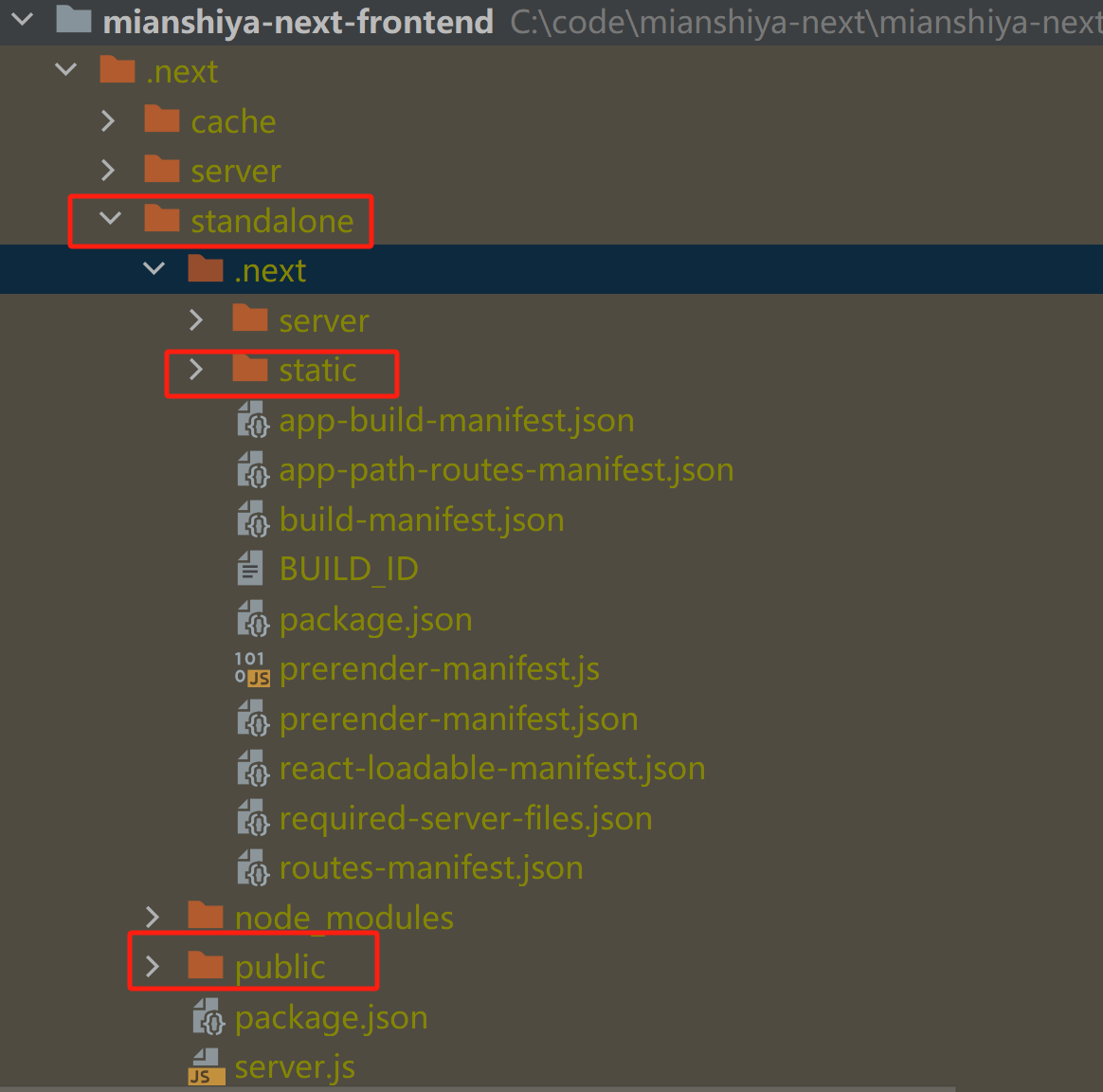Select react-loadable-manifest.json file name
Screen dimensions: 1103x1092
pyautogui.click(x=492, y=769)
